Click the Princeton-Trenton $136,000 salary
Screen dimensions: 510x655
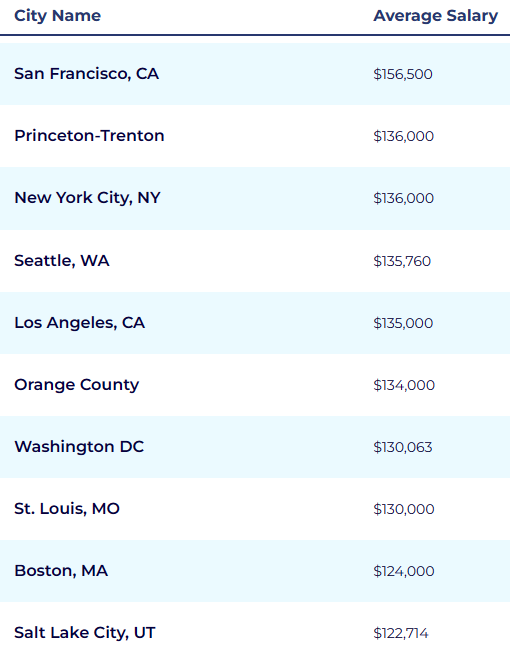[x=403, y=136]
